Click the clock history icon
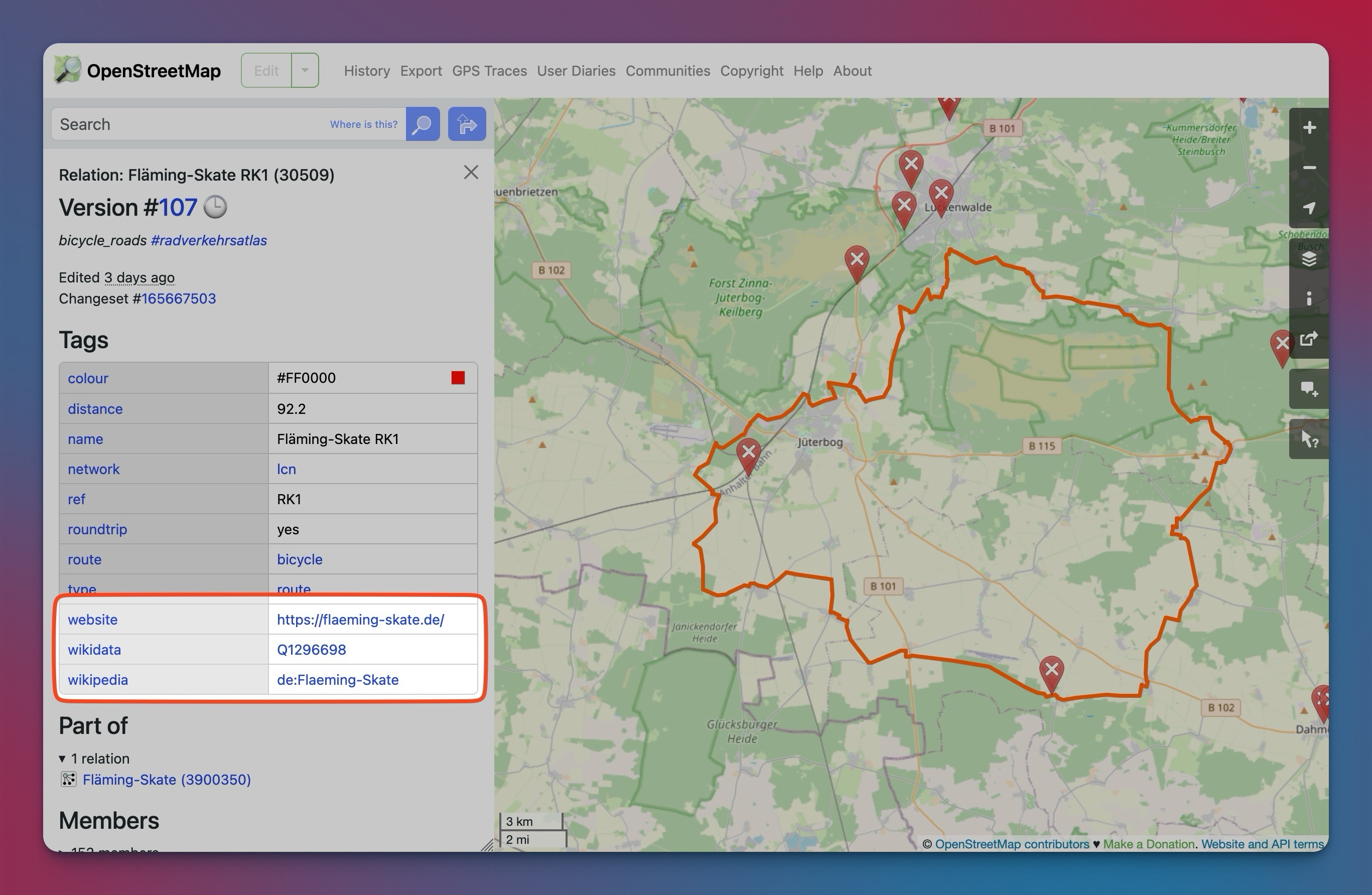1372x895 pixels. click(216, 207)
